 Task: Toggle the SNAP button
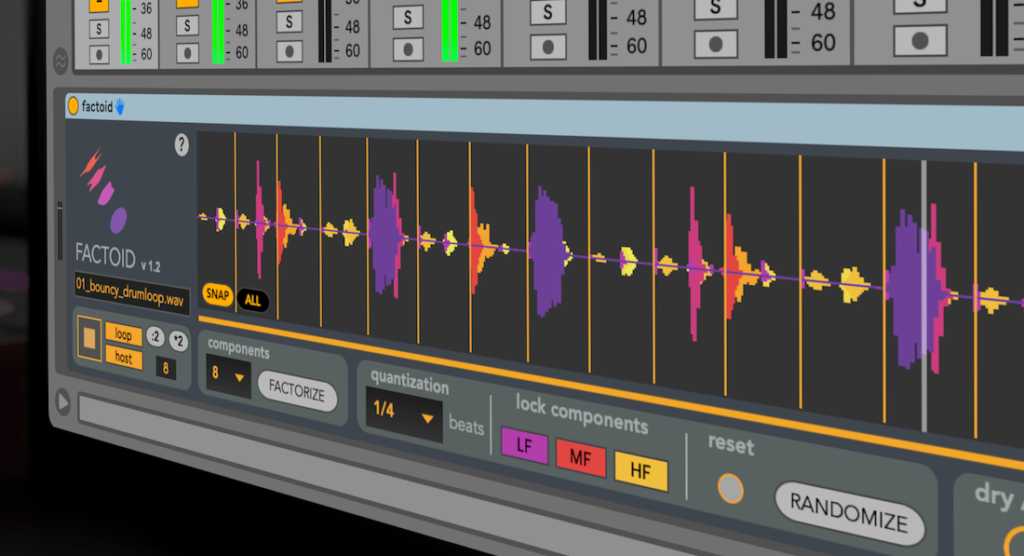point(218,295)
